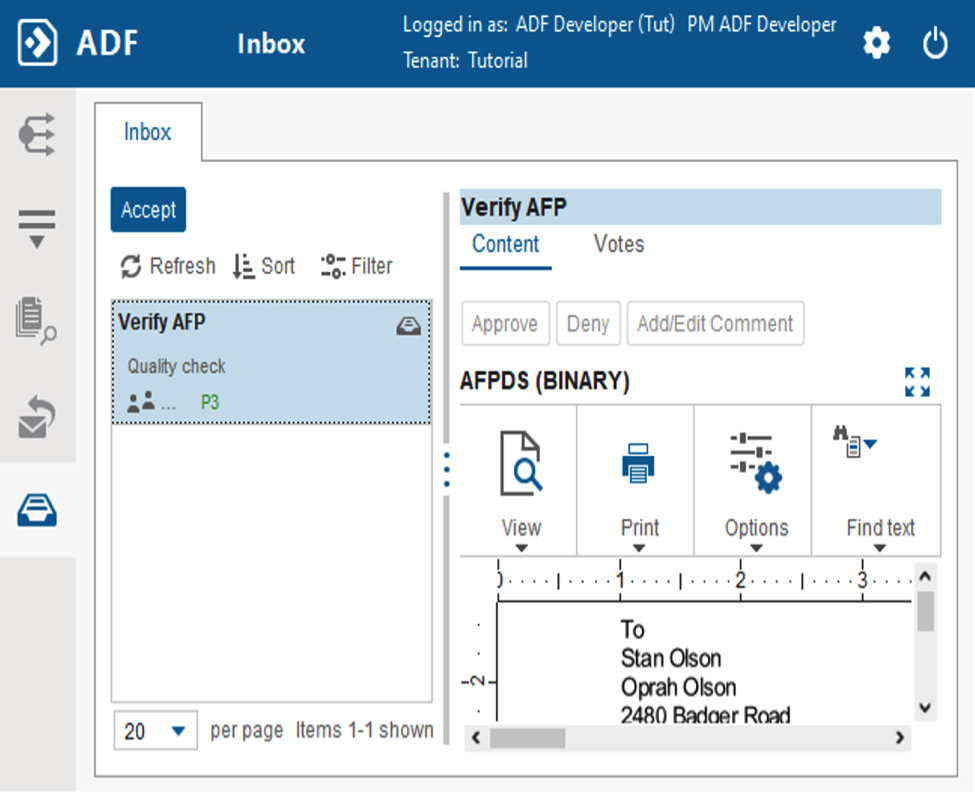Click the Inbox title in header

(x=271, y=44)
